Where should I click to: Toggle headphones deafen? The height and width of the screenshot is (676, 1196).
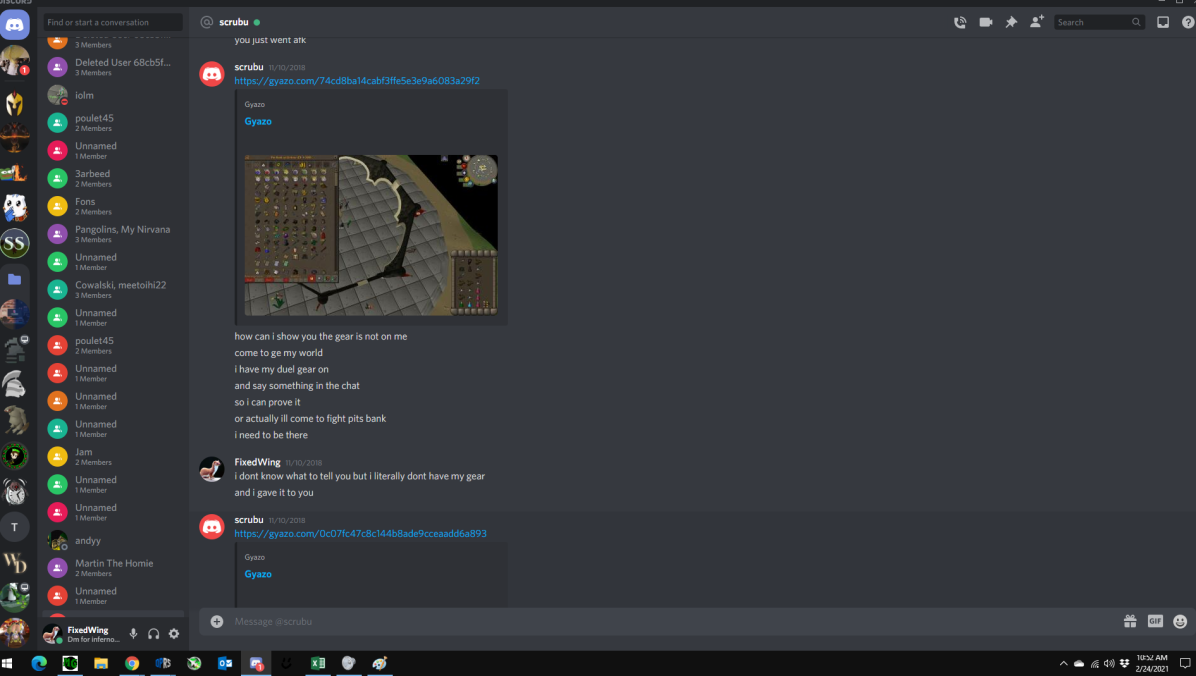tap(153, 633)
